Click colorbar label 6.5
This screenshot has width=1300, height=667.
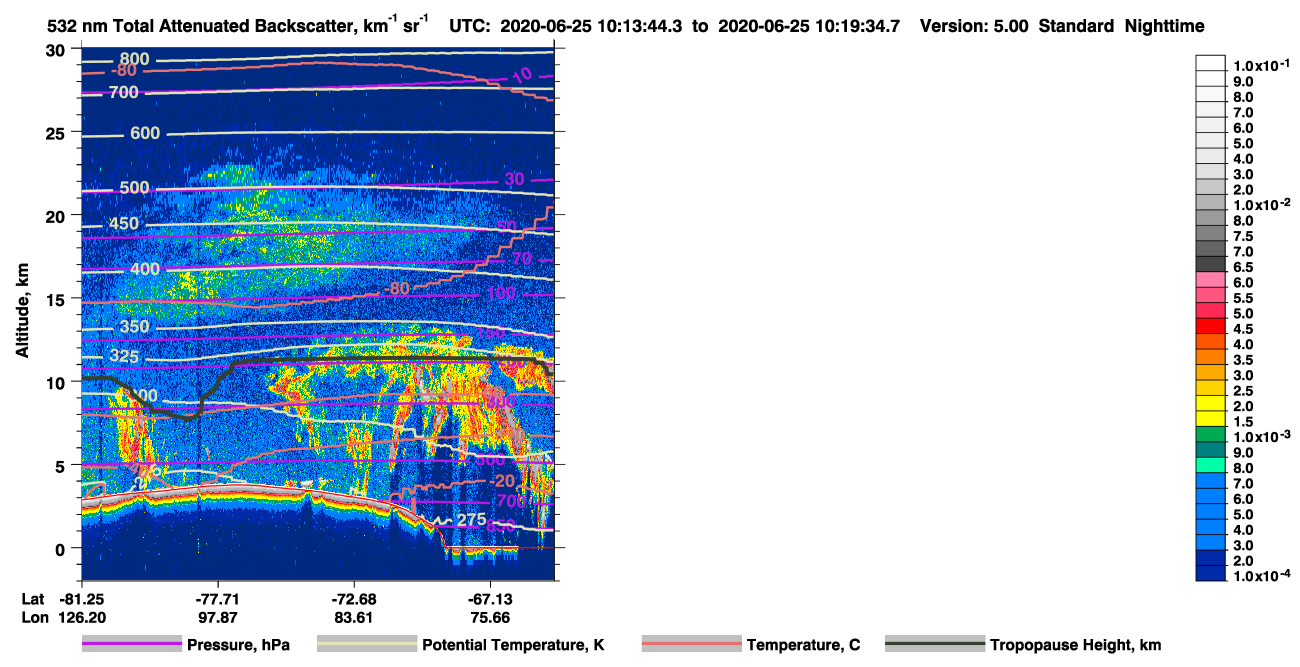click(1245, 267)
